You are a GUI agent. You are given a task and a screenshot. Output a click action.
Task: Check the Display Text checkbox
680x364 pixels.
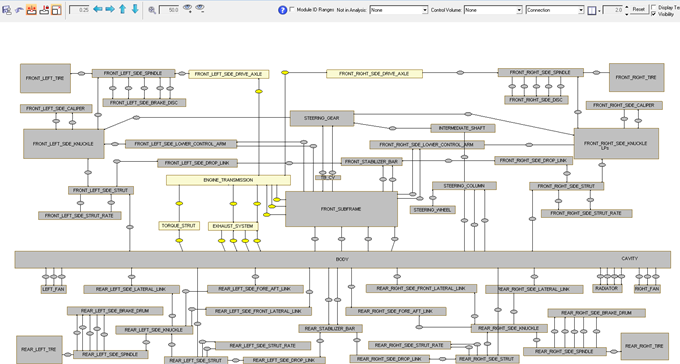(654, 7)
